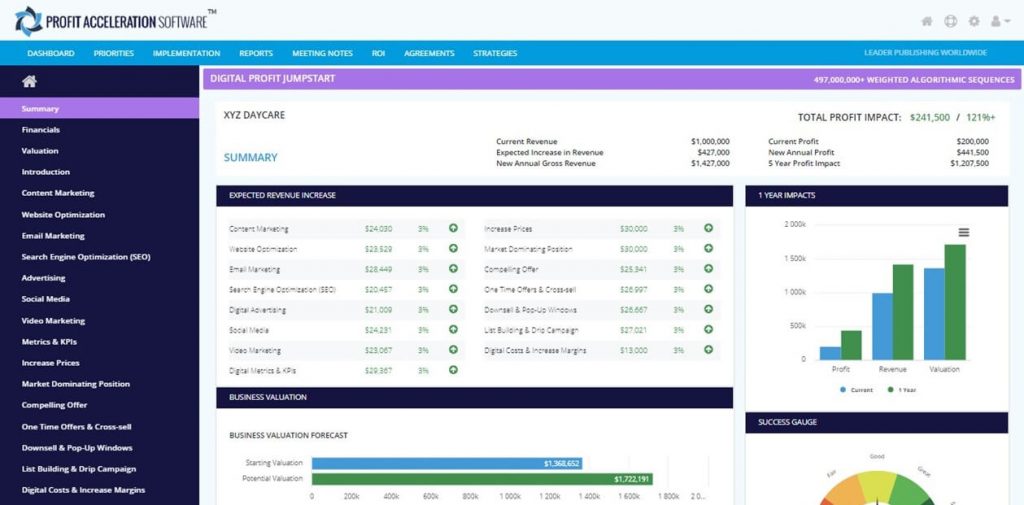Click the green Potential Valuation bar
1024x505 pixels.
point(482,479)
